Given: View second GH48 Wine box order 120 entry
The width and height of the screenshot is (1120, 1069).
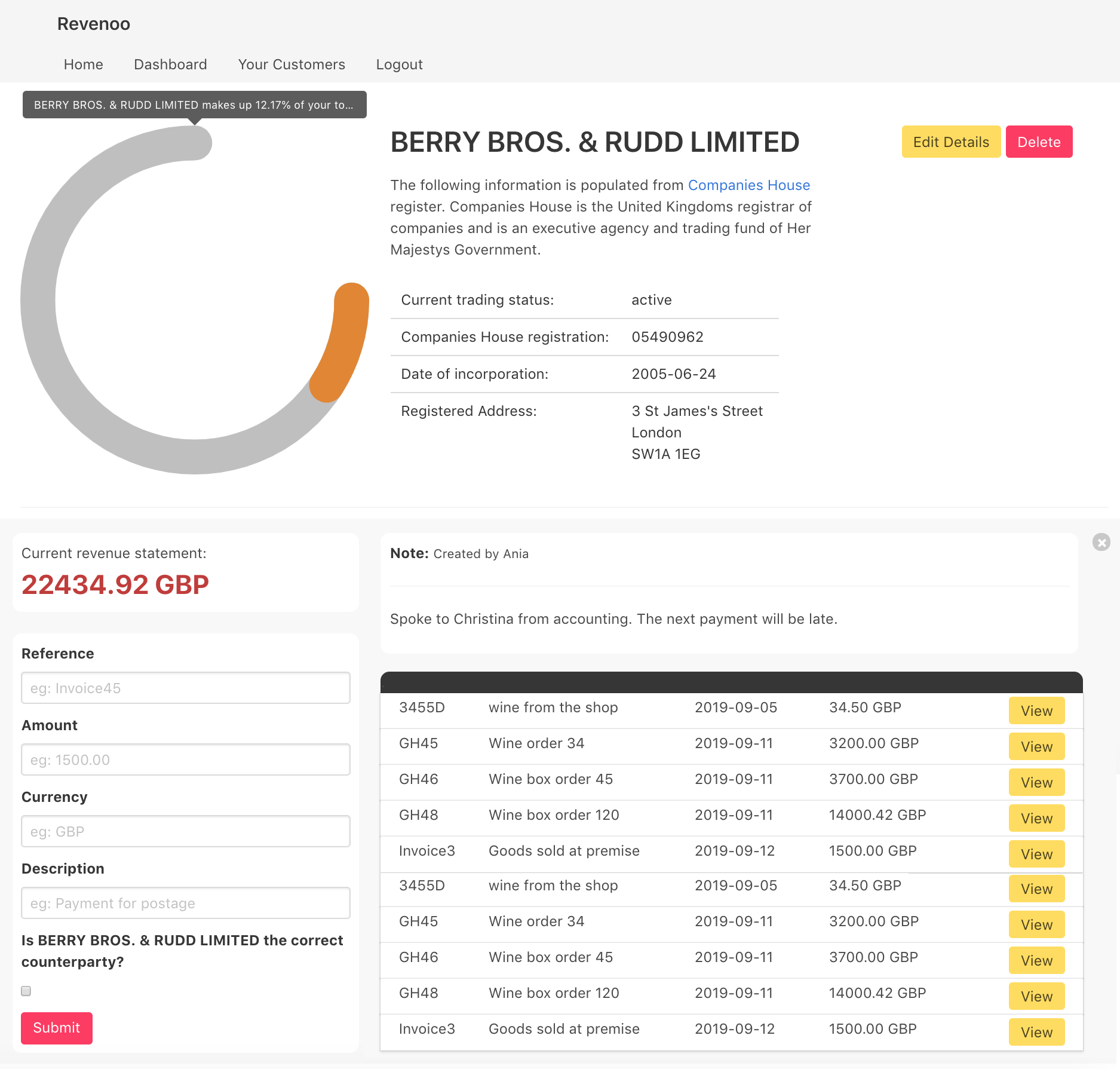Looking at the screenshot, I should [1036, 996].
